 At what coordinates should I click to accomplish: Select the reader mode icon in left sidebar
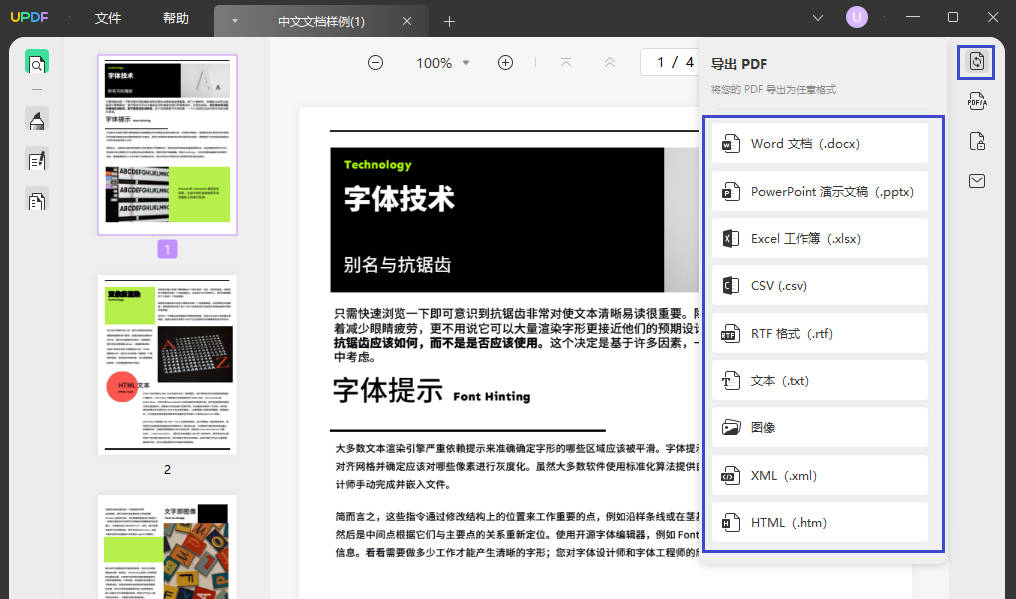click(37, 63)
